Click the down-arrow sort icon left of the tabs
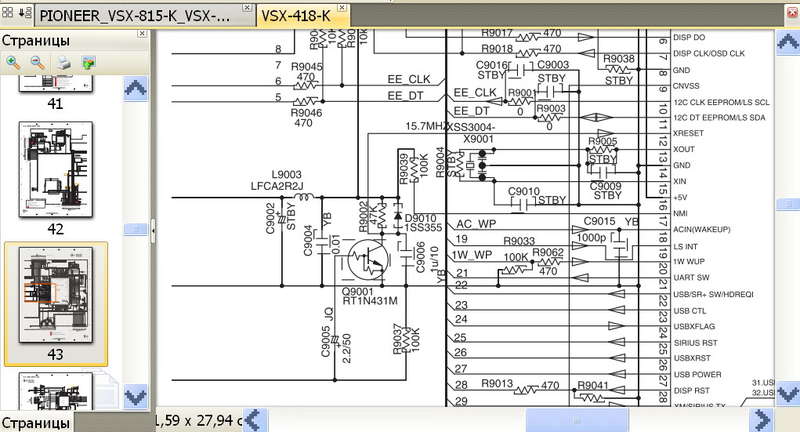 [x=25, y=13]
